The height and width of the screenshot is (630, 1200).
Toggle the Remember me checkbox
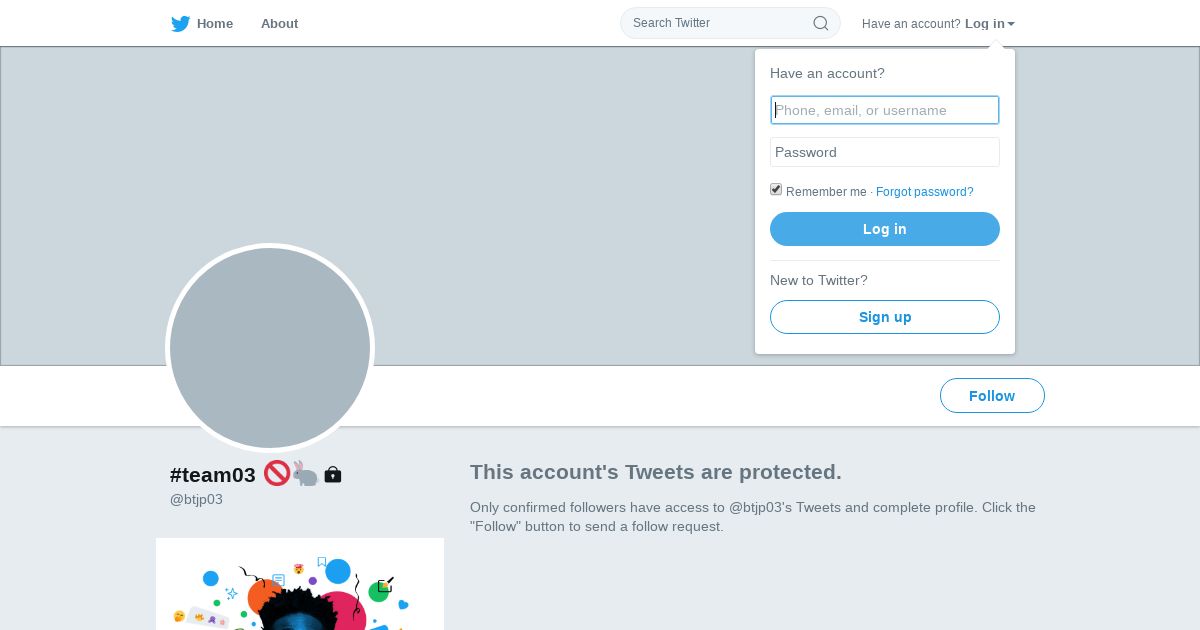click(776, 190)
